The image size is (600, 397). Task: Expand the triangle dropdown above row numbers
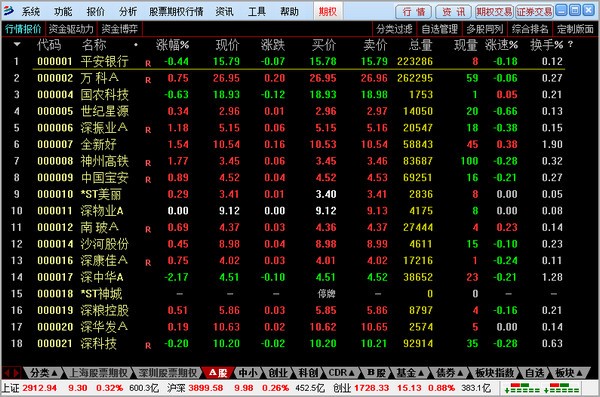(17, 44)
